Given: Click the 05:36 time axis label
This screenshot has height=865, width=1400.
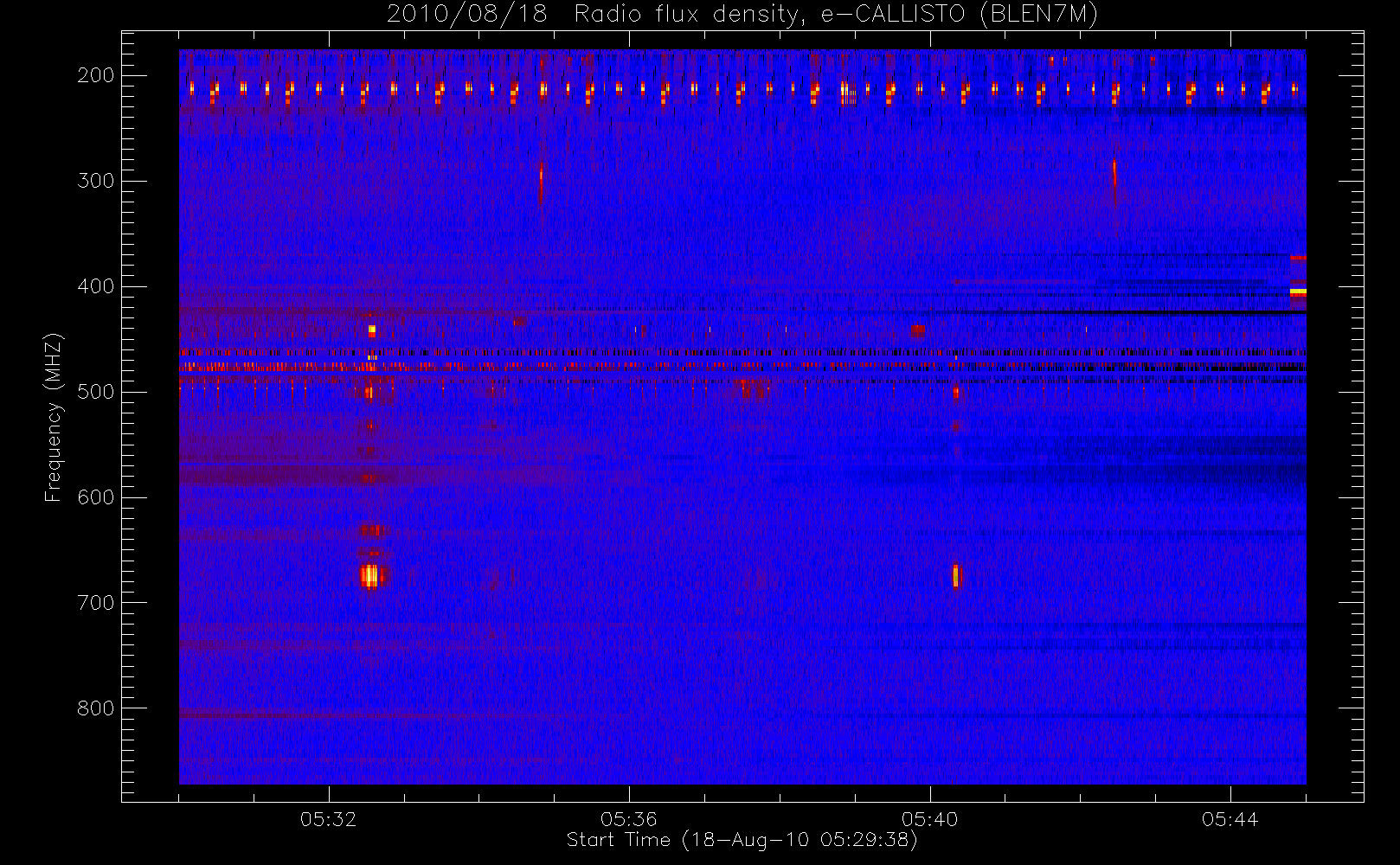Looking at the screenshot, I should pos(629,819).
